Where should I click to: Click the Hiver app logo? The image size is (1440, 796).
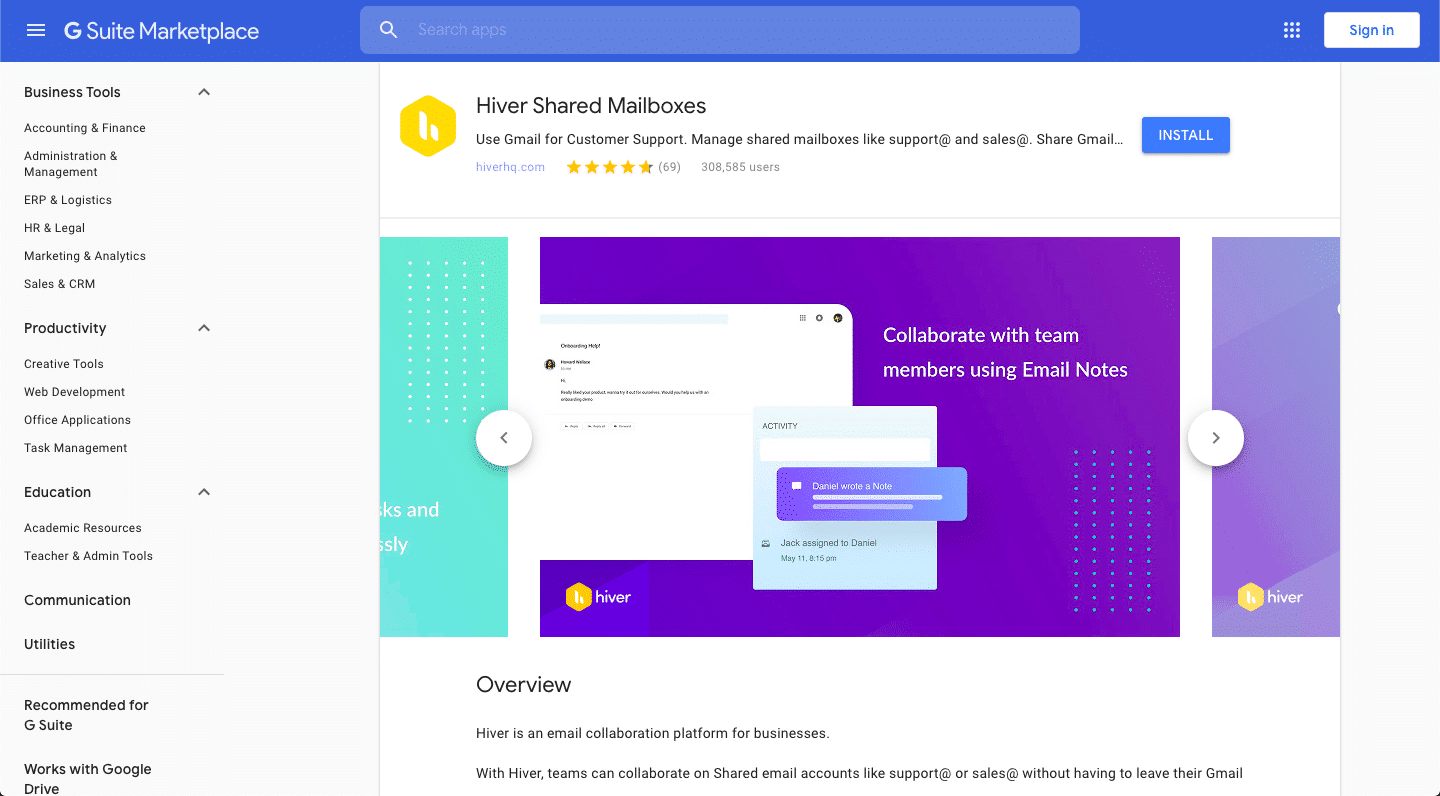click(x=428, y=126)
